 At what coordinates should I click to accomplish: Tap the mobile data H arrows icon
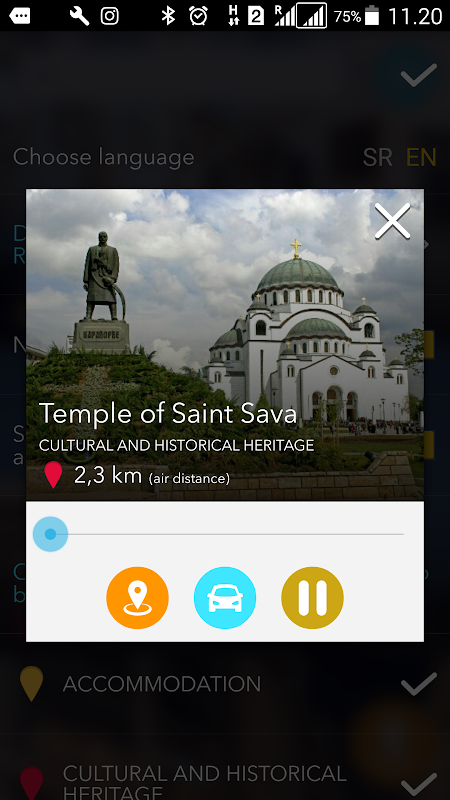click(x=234, y=16)
